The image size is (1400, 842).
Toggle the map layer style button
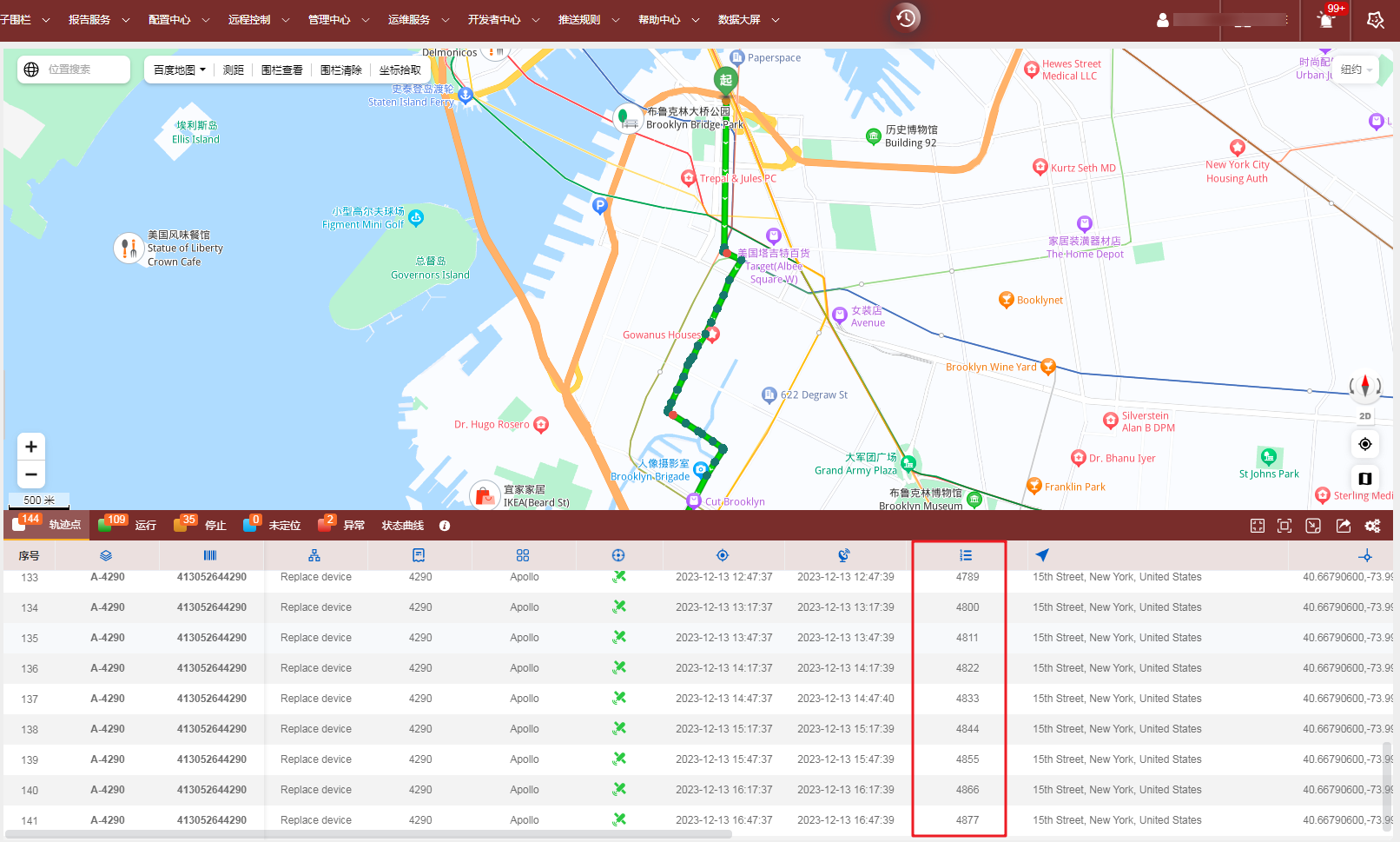1365,479
